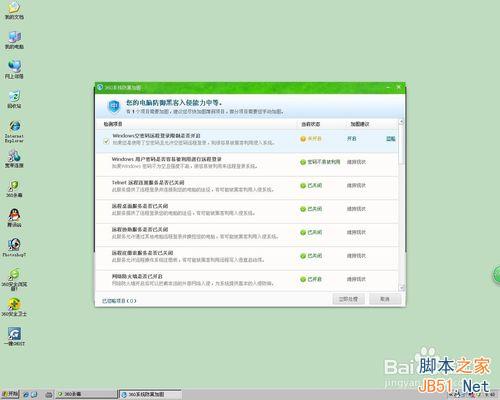The width and height of the screenshot is (500, 400).
Task: Open the 360 Safe Browser desktop icon
Action: 14,279
